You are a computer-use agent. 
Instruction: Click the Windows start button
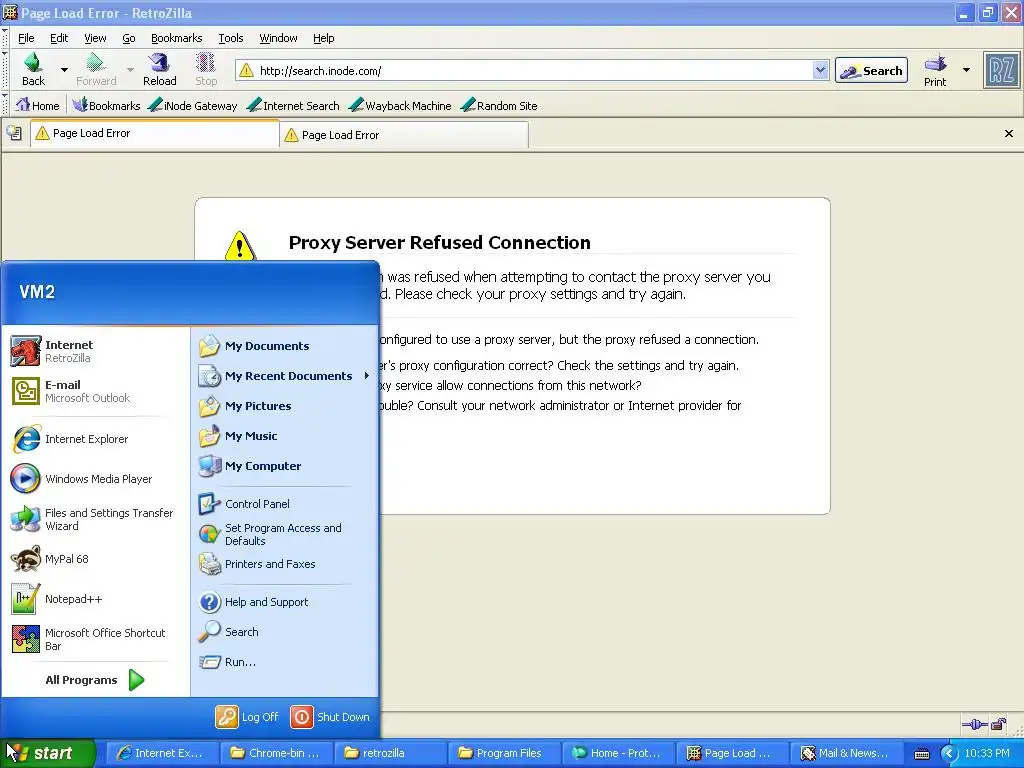click(x=48, y=753)
